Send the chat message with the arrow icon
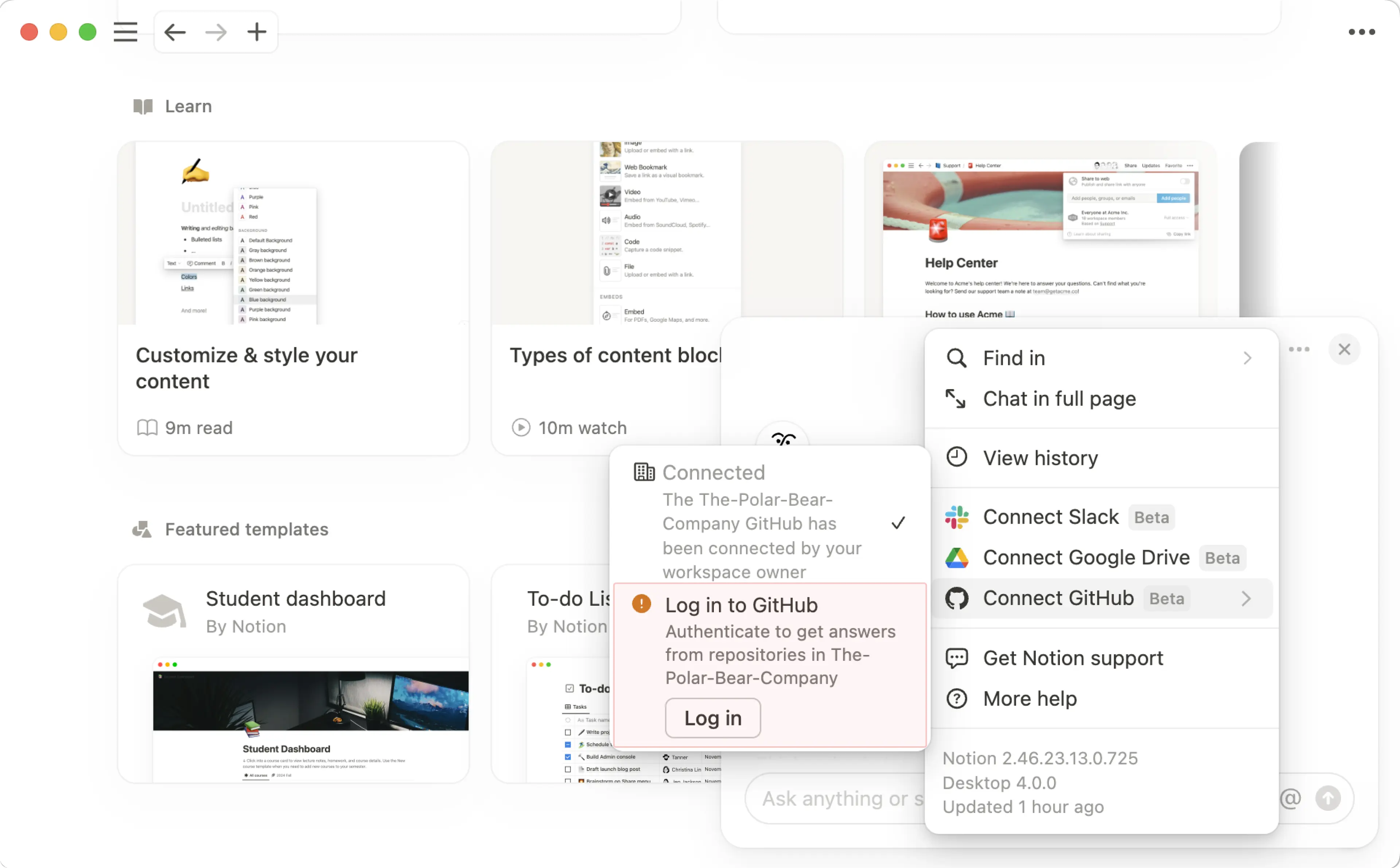The height and width of the screenshot is (868, 1400). click(1328, 798)
